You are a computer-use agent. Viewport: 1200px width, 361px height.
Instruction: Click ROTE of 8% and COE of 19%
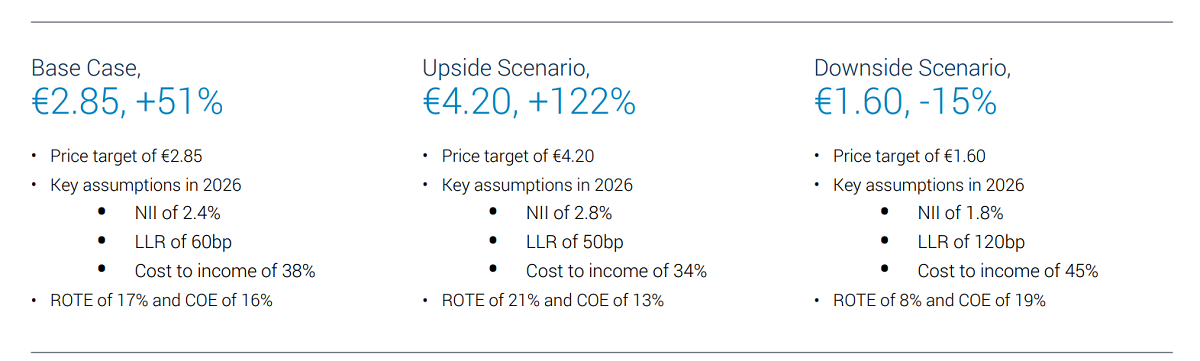coord(940,300)
